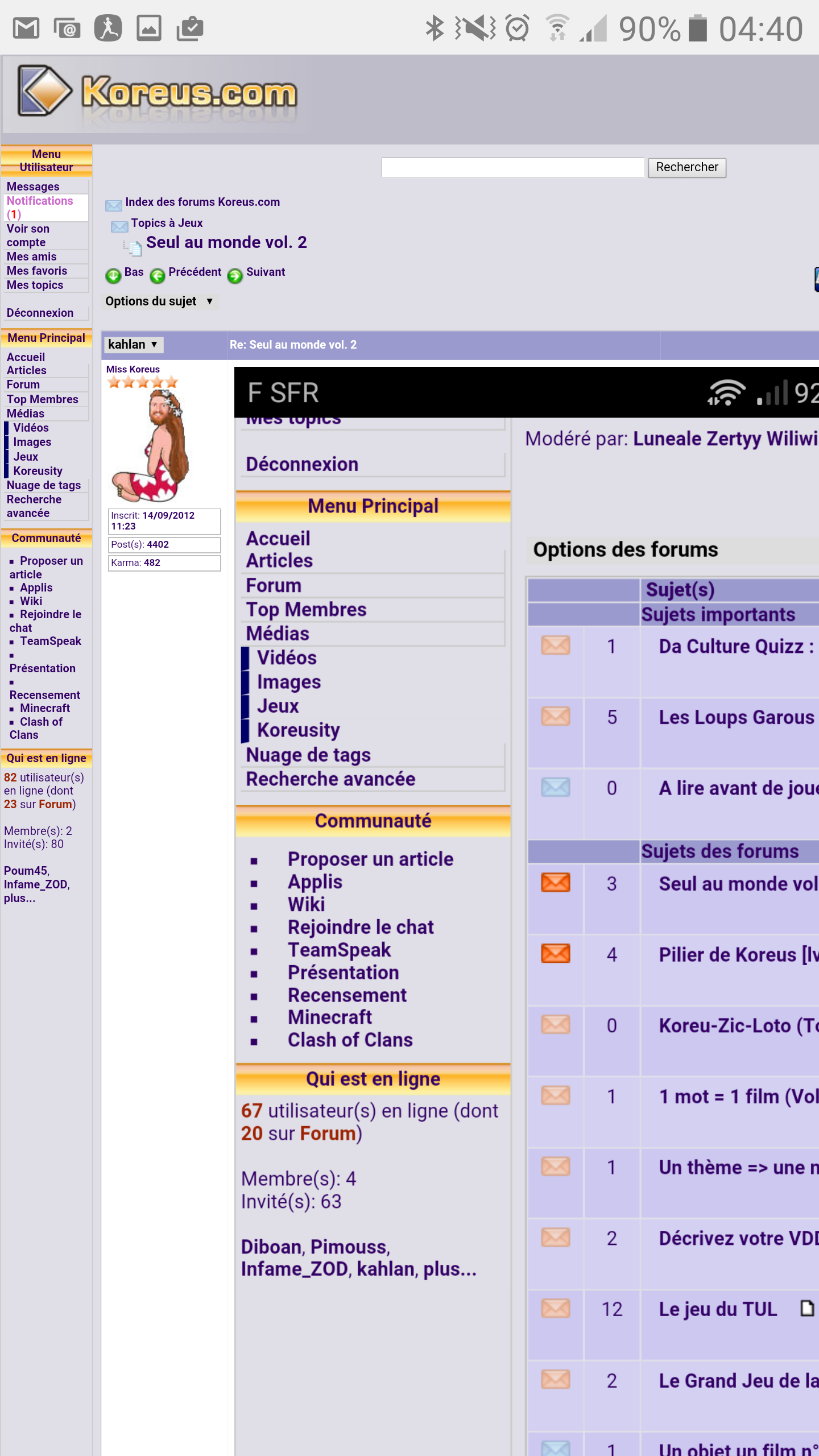Click into the search text field
The width and height of the screenshot is (819, 1456).
(x=512, y=167)
